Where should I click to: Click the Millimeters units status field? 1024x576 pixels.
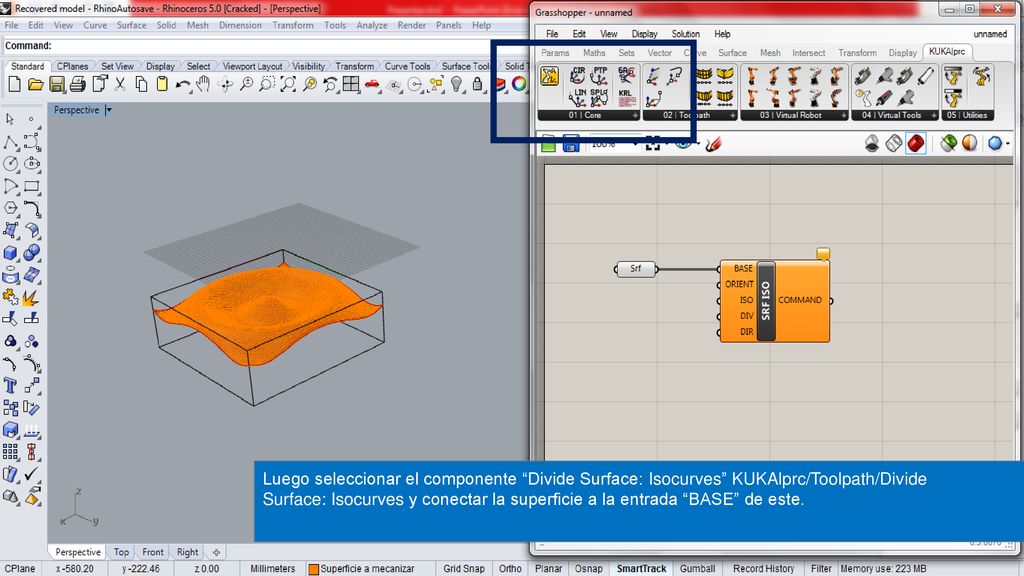pyautogui.click(x=272, y=569)
